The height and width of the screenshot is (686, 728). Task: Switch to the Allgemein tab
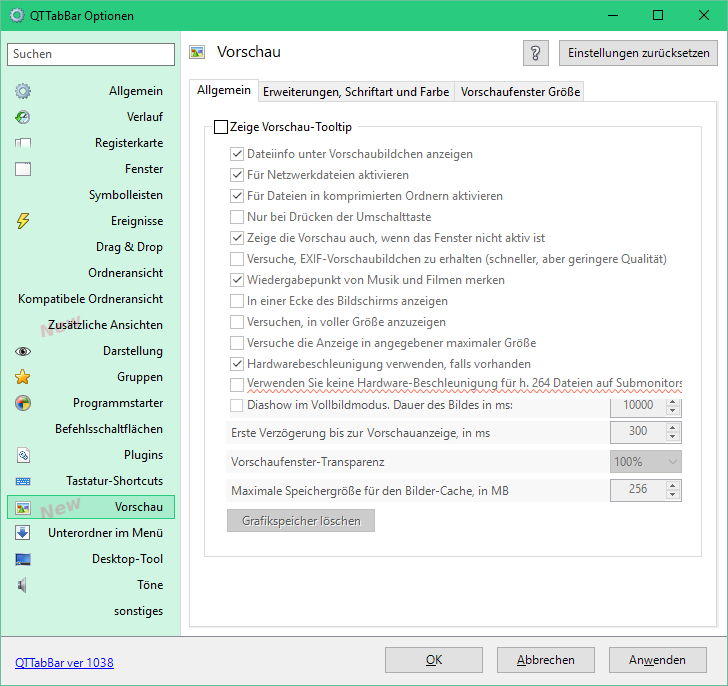point(223,90)
